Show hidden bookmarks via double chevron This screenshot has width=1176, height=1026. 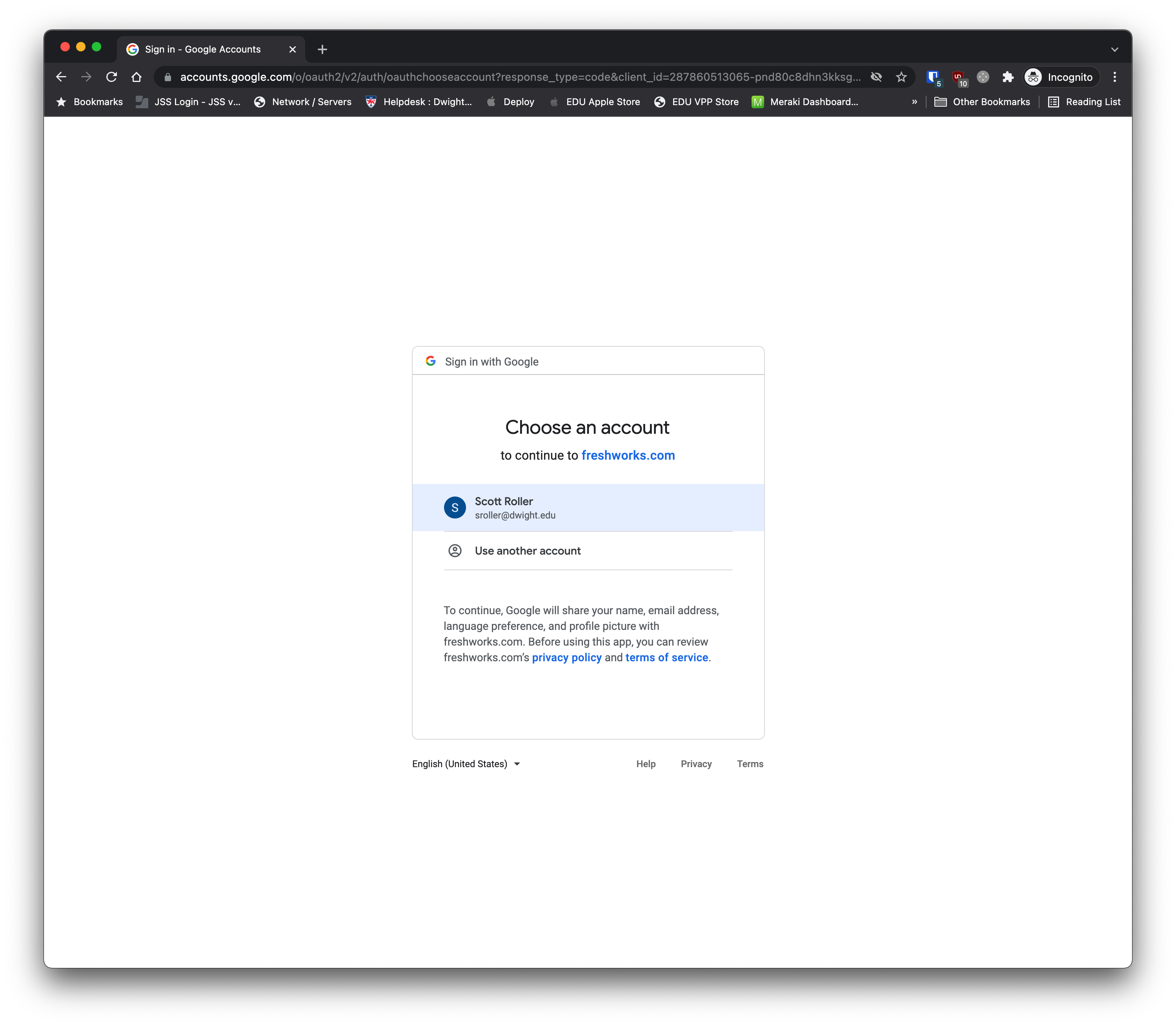pos(914,102)
